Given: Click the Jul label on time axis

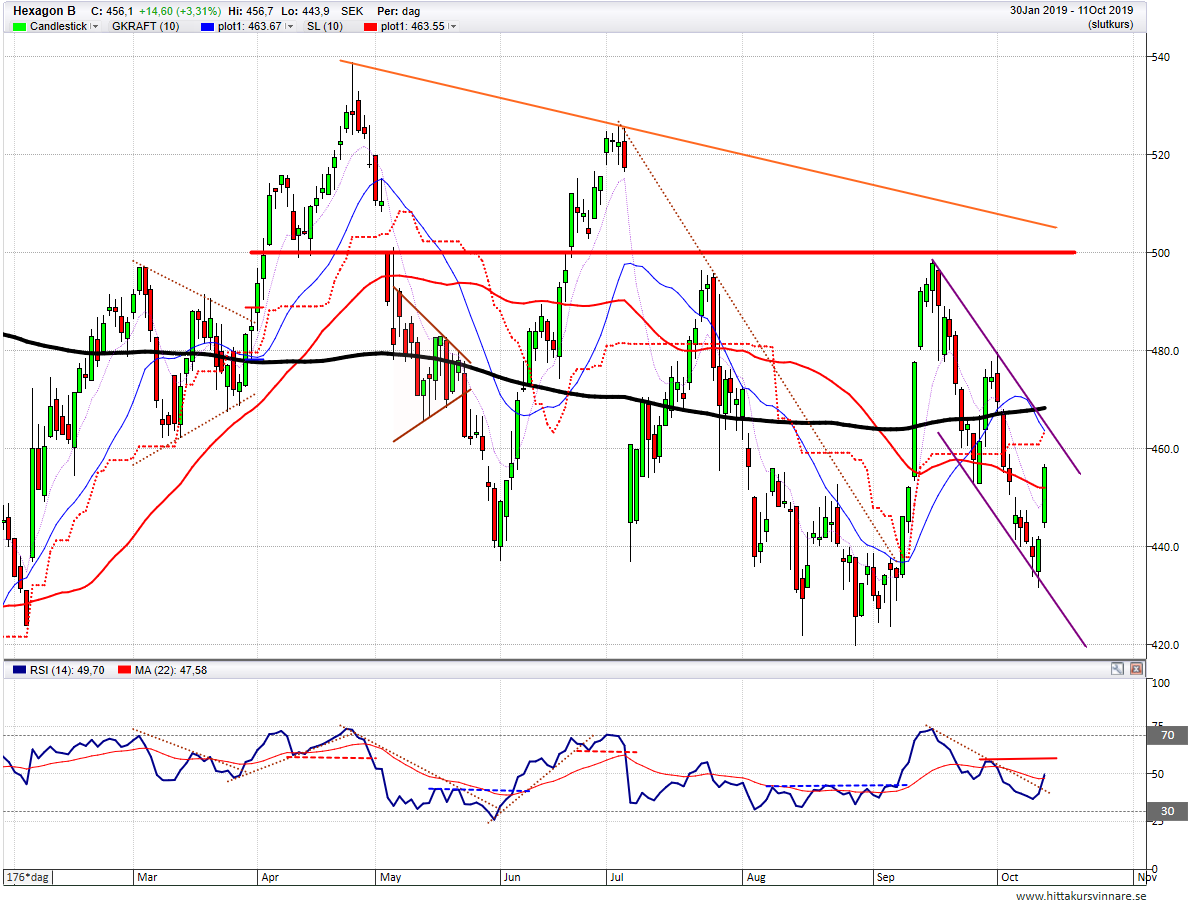Looking at the screenshot, I should point(616,877).
